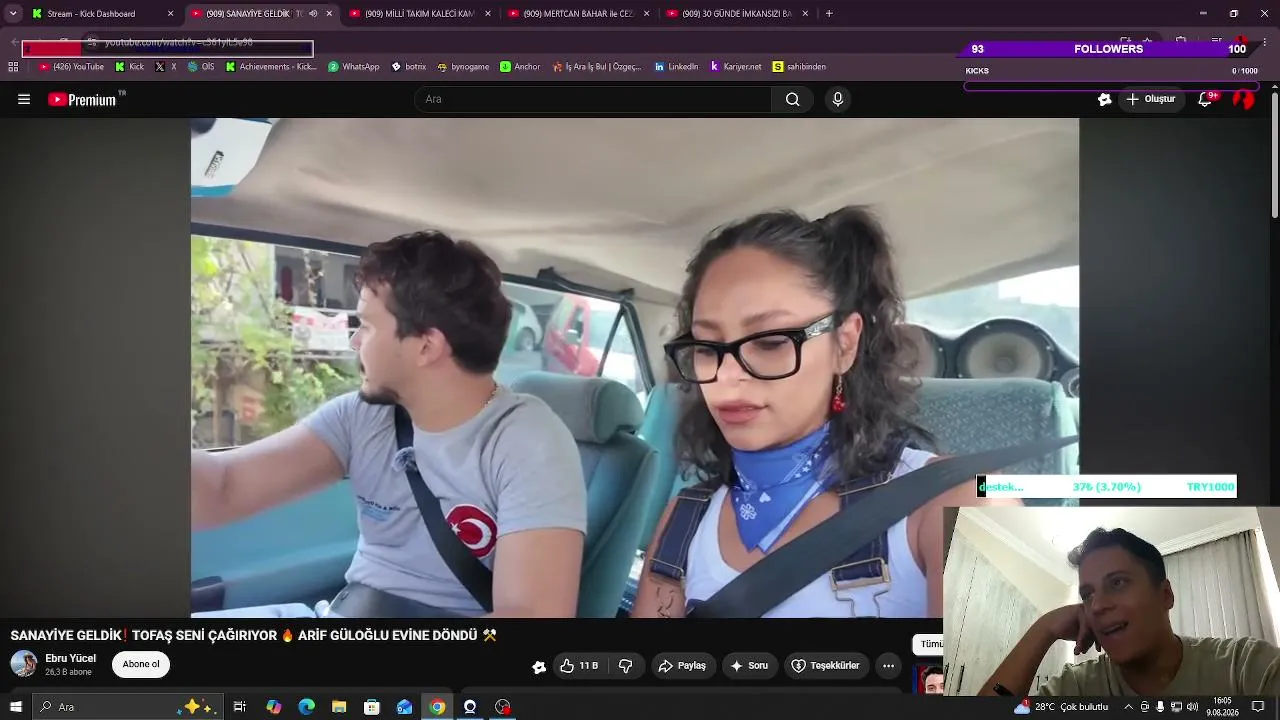This screenshot has width=1280, height=720.
Task: Open the more actions ellipsis under the video
Action: coord(888,666)
